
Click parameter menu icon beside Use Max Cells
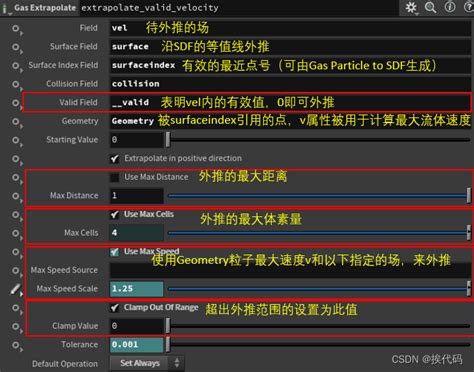pos(16,215)
